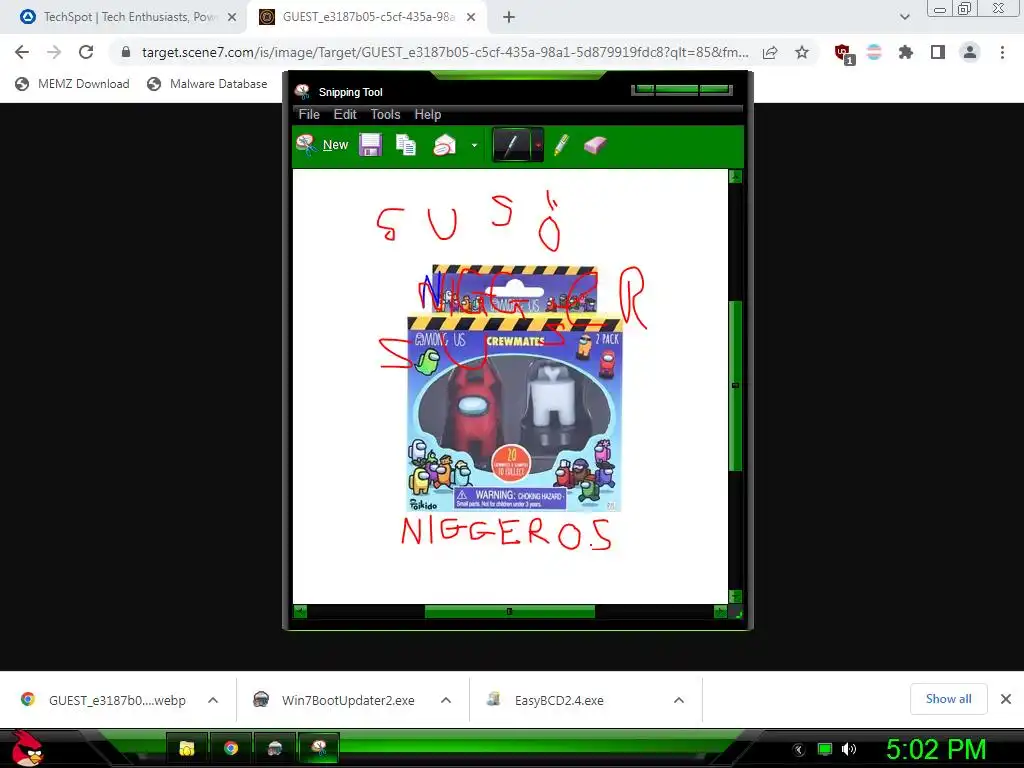The image size is (1024, 768).
Task: Select the Highlighter tool
Action: coord(561,144)
